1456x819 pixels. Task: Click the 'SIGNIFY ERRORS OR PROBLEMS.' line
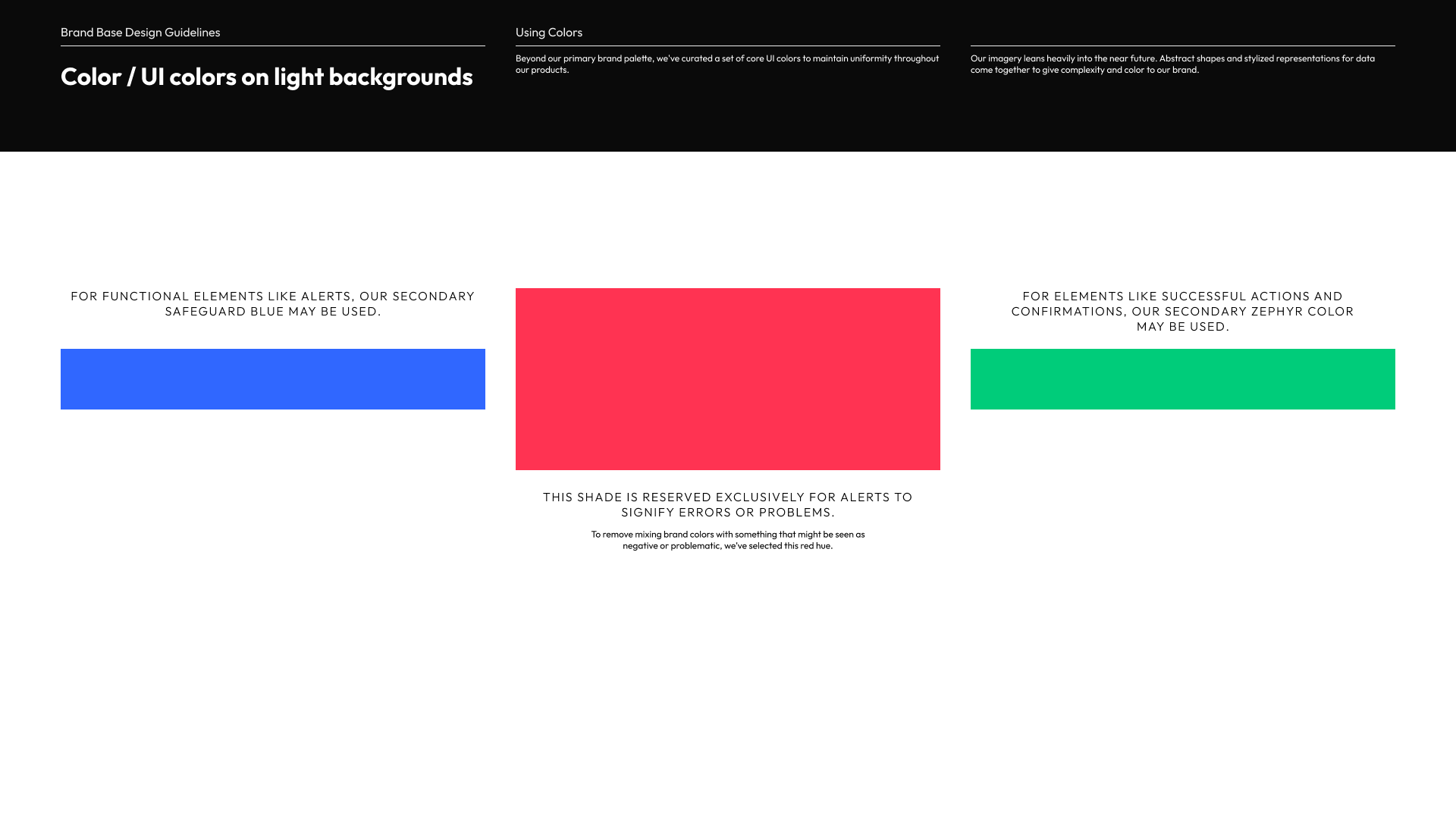tap(728, 513)
